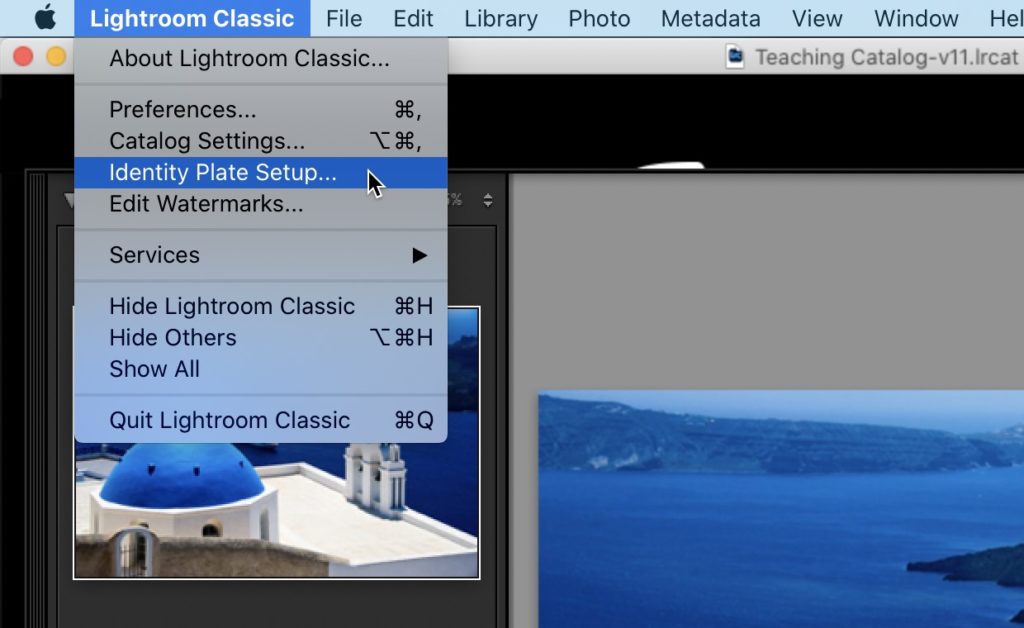This screenshot has height=628, width=1024.
Task: Quit Lightroom Classic from the menu
Action: click(x=261, y=420)
